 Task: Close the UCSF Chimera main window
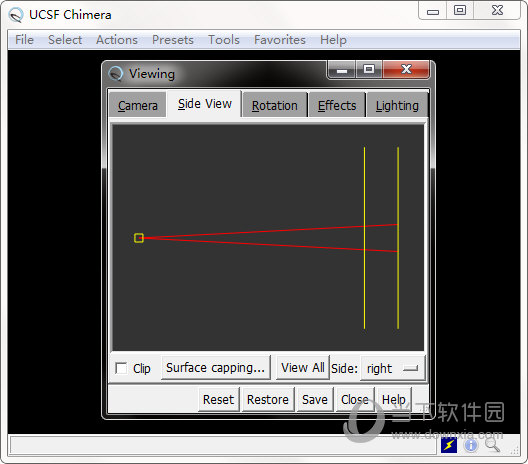click(497, 11)
